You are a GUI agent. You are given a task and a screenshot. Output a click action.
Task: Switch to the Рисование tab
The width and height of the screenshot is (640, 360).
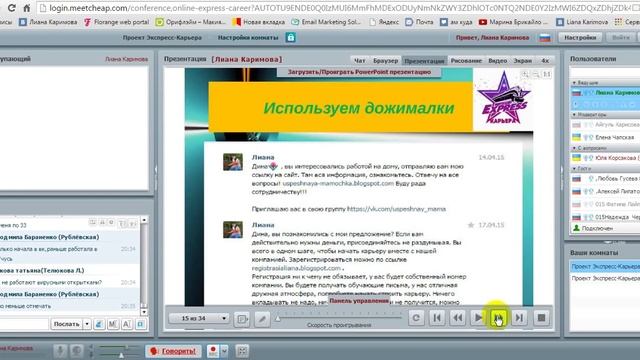(466, 60)
